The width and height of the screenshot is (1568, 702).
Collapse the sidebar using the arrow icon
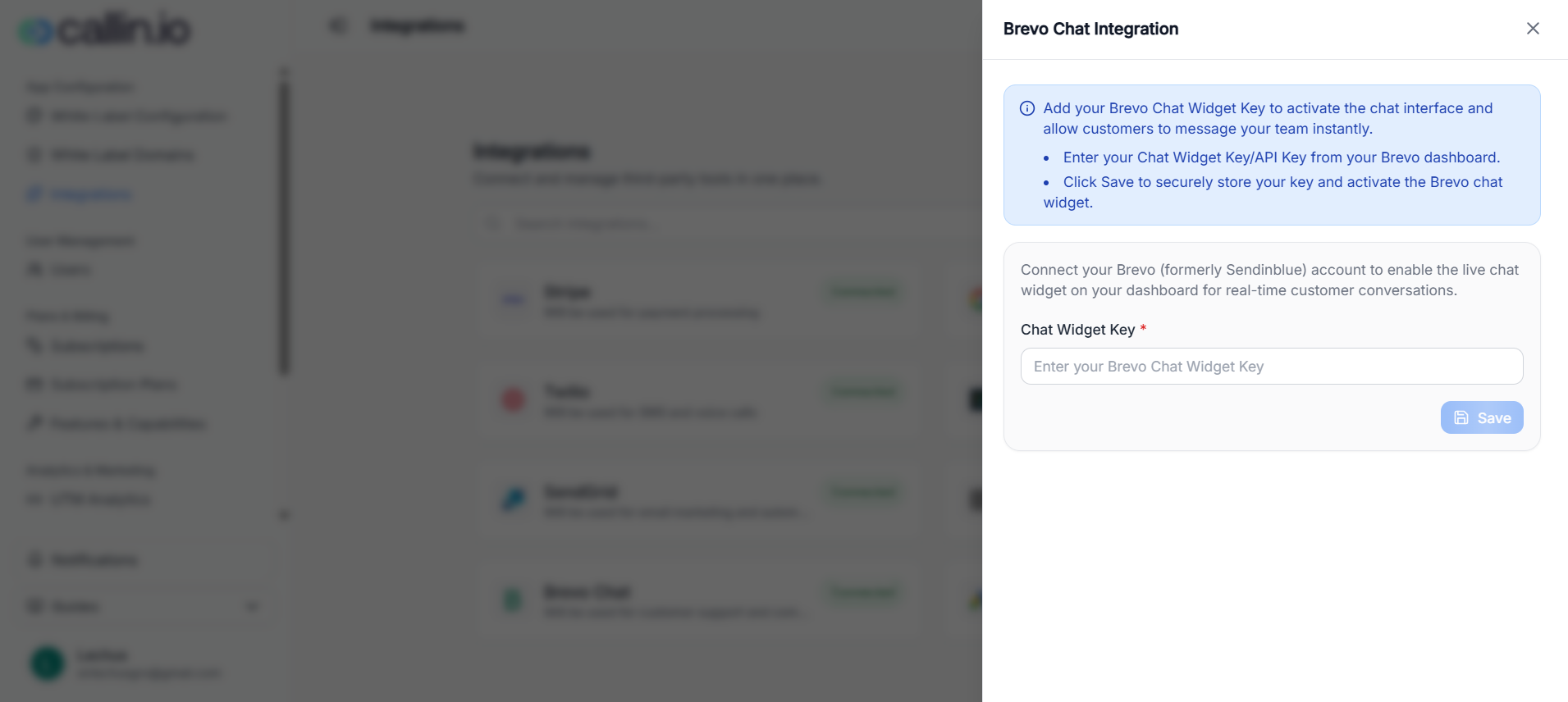pyautogui.click(x=336, y=25)
